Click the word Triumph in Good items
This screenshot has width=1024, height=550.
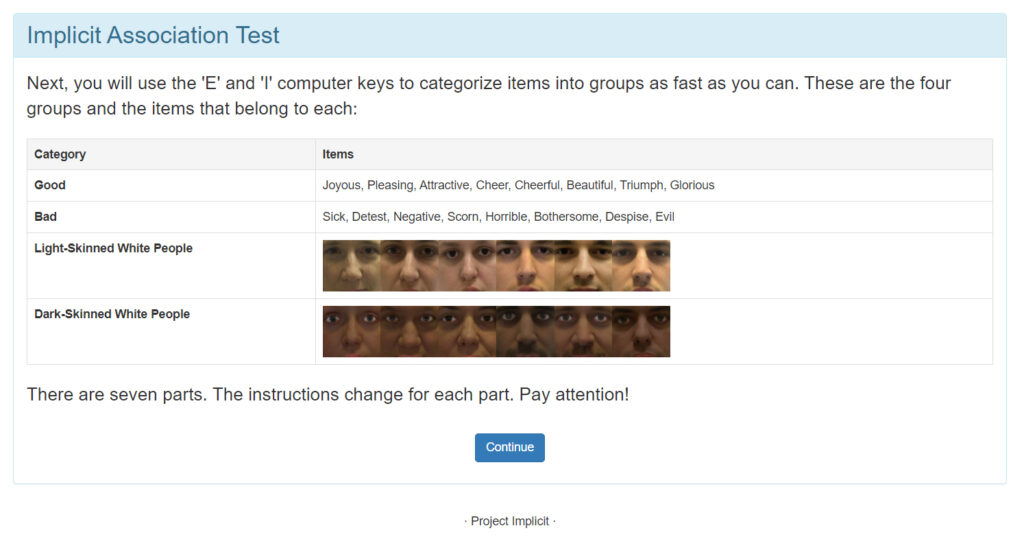pos(641,185)
